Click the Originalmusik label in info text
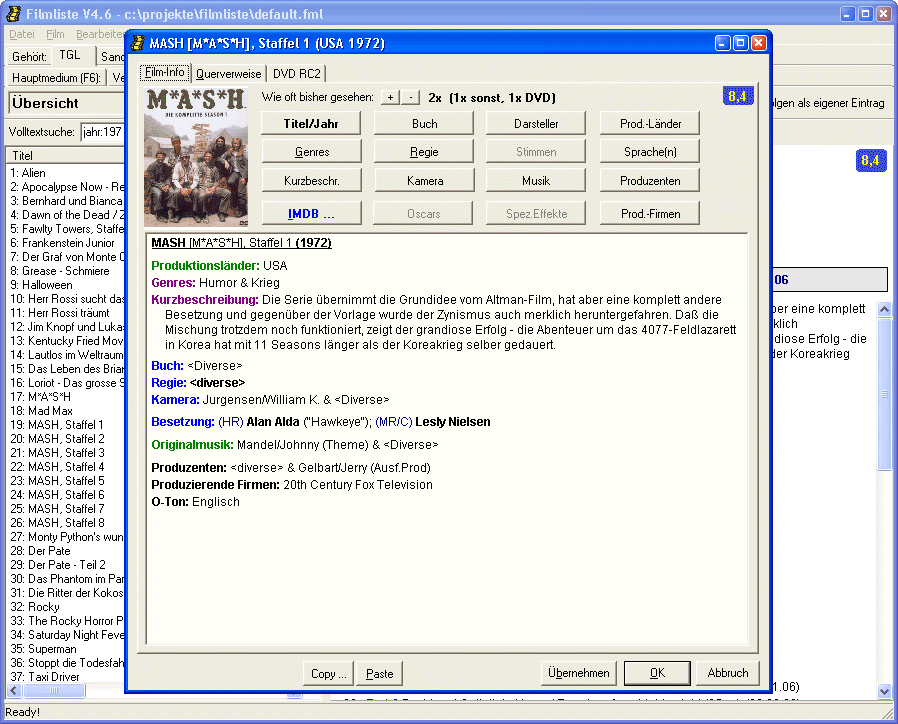 [x=192, y=445]
